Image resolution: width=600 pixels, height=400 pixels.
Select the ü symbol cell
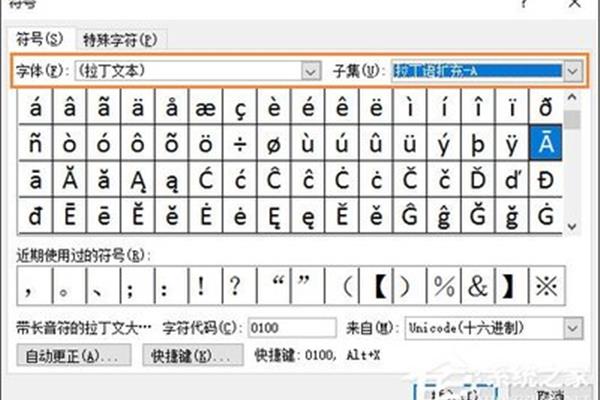(410, 144)
